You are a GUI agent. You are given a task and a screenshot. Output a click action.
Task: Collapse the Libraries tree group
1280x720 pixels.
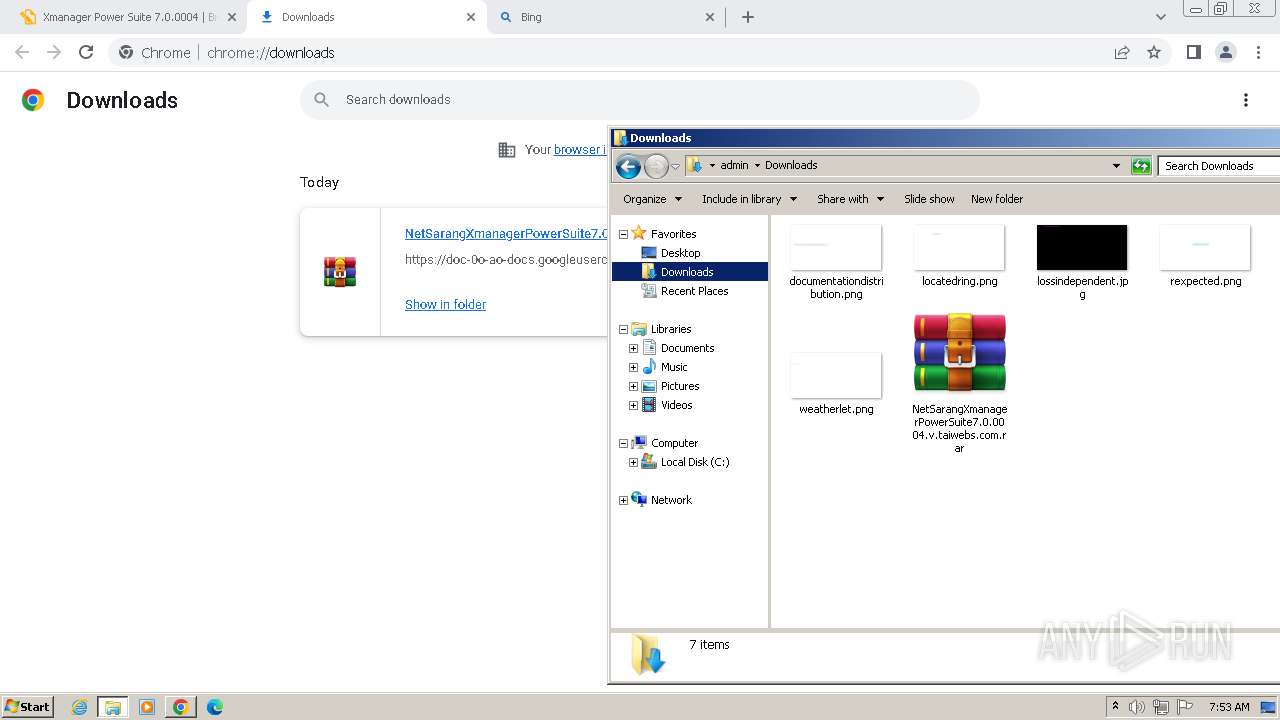click(x=623, y=329)
